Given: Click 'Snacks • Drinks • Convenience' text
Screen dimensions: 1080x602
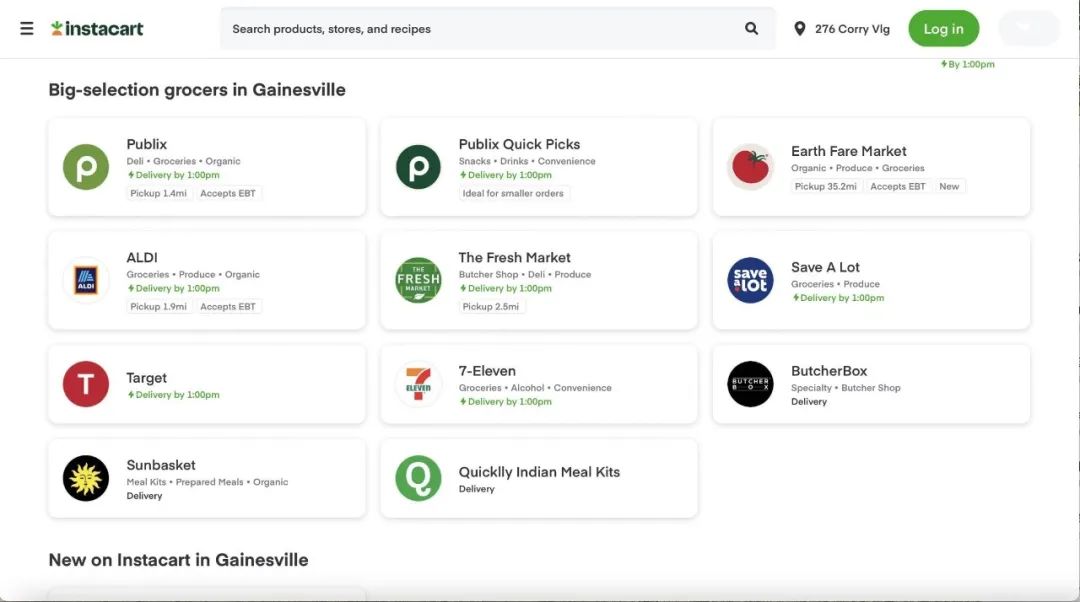Looking at the screenshot, I should (x=527, y=161).
